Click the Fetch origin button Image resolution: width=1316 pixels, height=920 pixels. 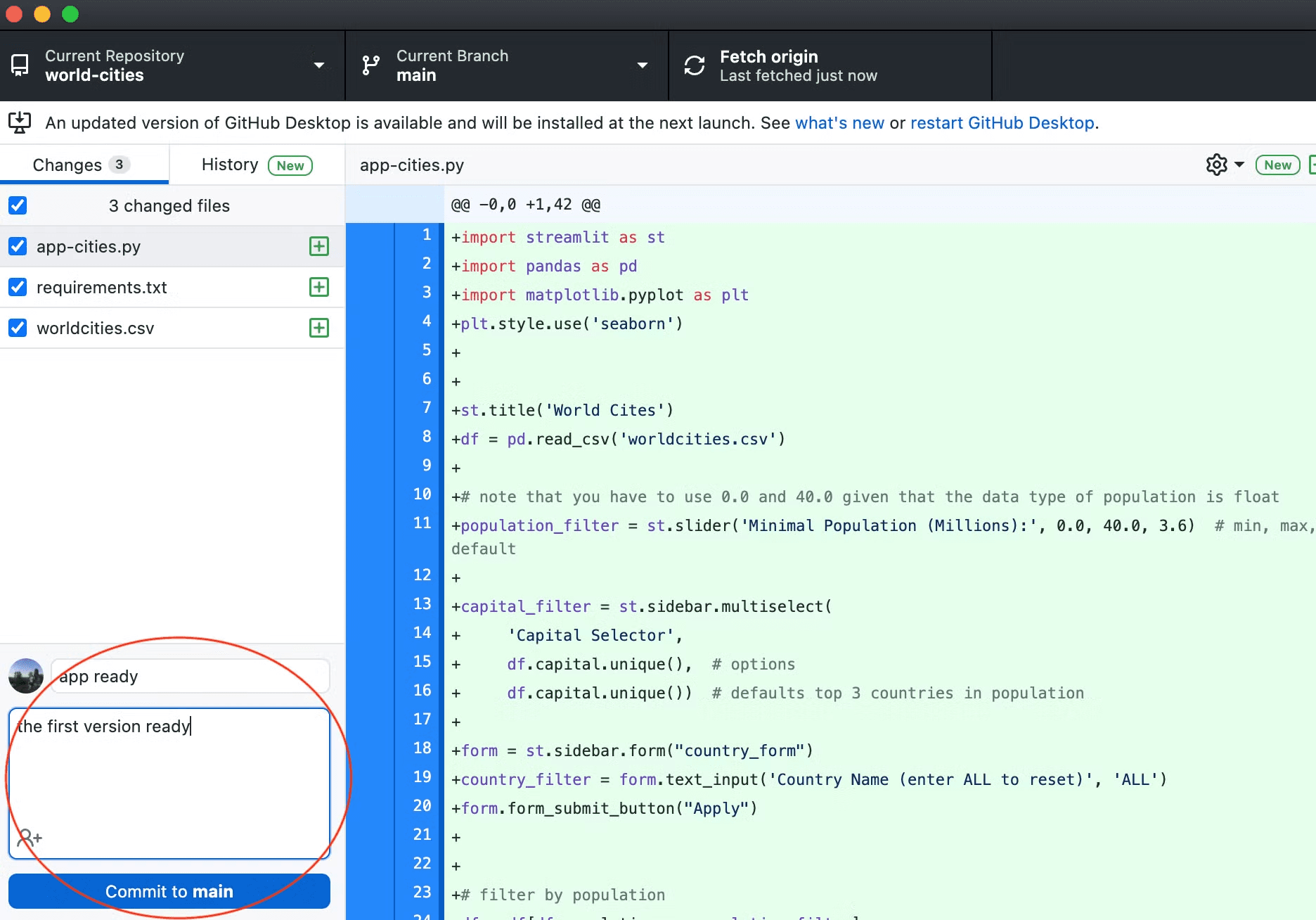pyautogui.click(x=830, y=65)
